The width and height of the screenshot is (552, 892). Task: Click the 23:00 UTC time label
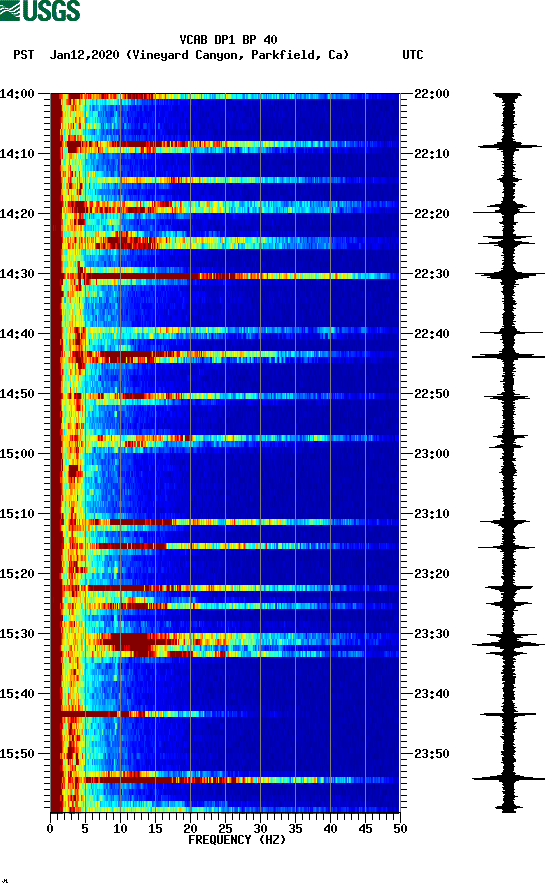pyautogui.click(x=432, y=454)
